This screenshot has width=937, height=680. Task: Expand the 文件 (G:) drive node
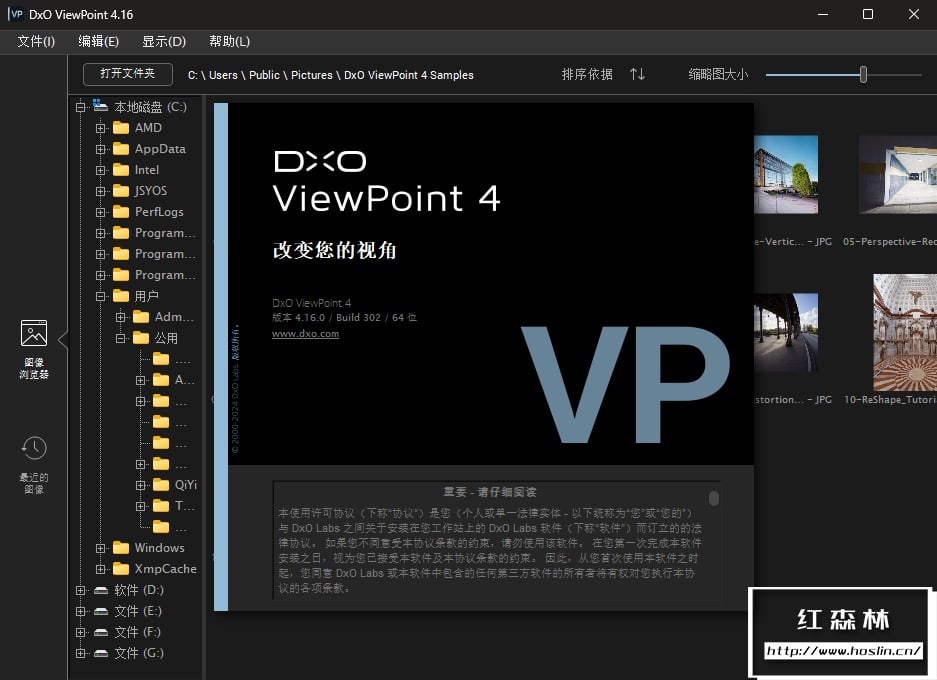click(81, 653)
